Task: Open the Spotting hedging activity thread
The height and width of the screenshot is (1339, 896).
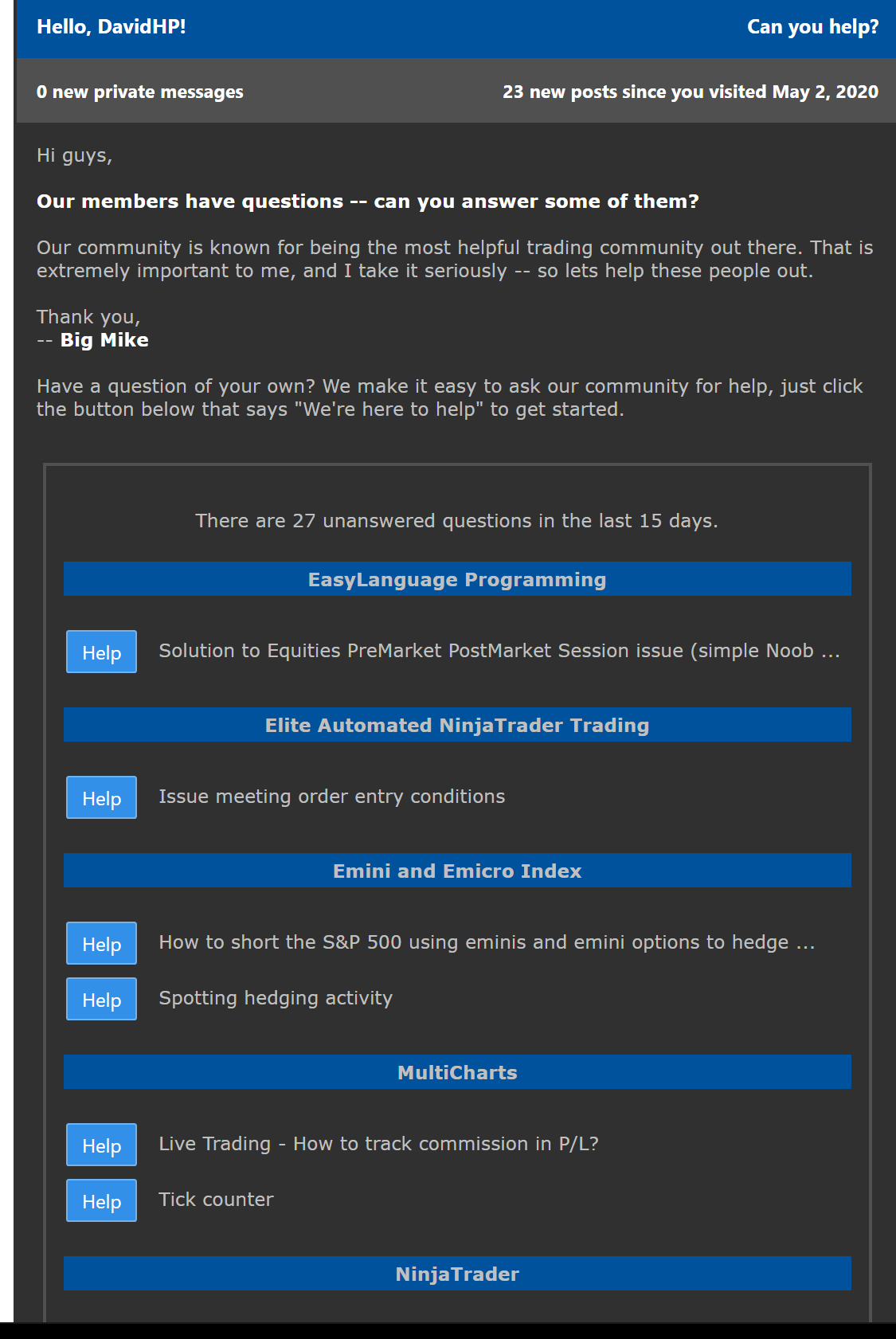Action: coord(276,998)
